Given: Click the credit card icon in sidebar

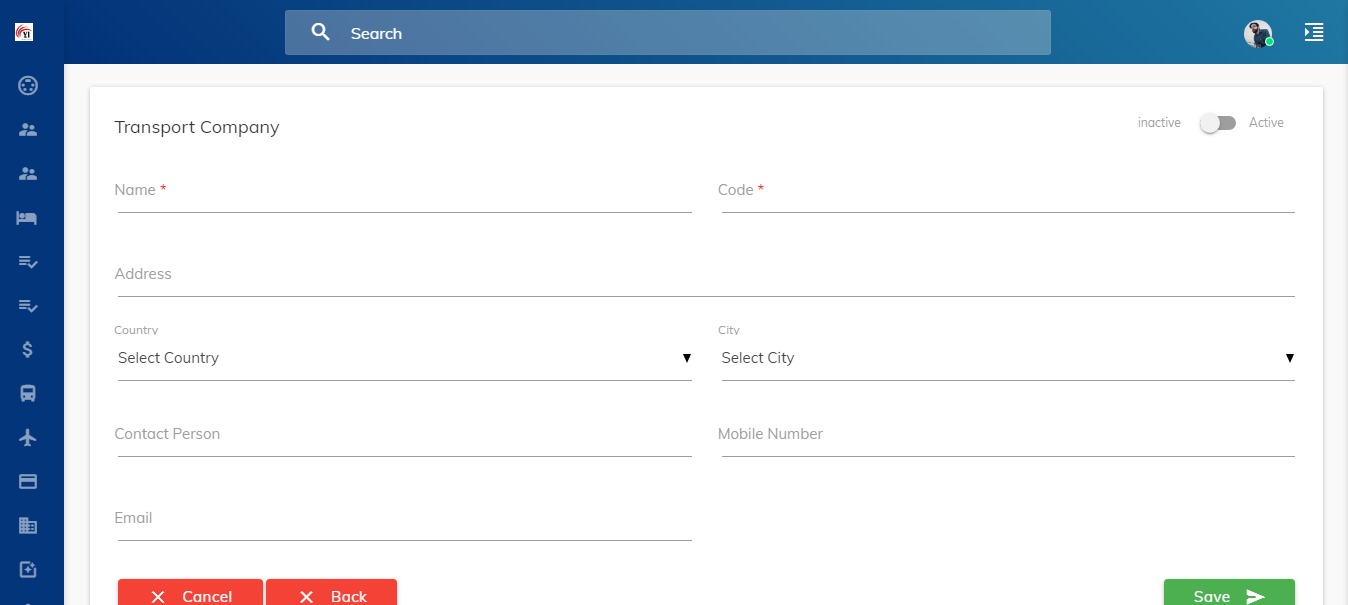Looking at the screenshot, I should pos(28,482).
